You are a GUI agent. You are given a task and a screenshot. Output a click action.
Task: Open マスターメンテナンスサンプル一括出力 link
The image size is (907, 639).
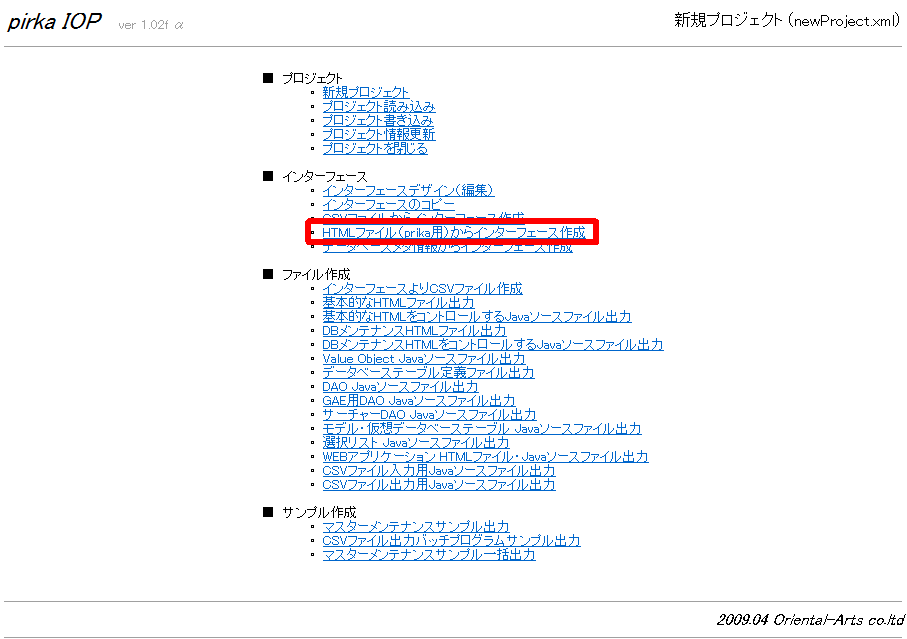click(x=428, y=555)
